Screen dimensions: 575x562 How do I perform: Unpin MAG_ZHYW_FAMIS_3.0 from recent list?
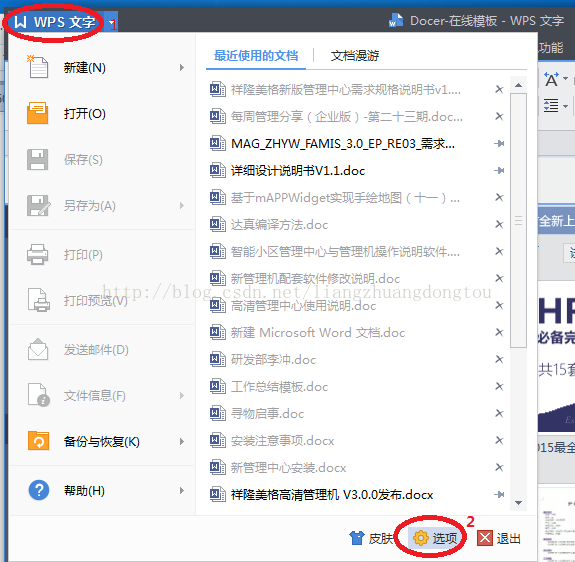coord(499,144)
